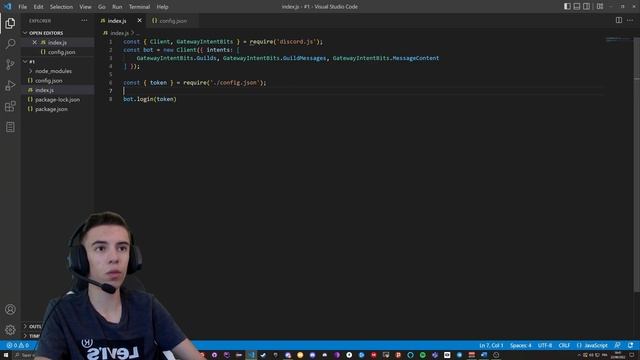Click Ln 7, Col 1 cursor position
This screenshot has width=640, height=360.
[491, 345]
